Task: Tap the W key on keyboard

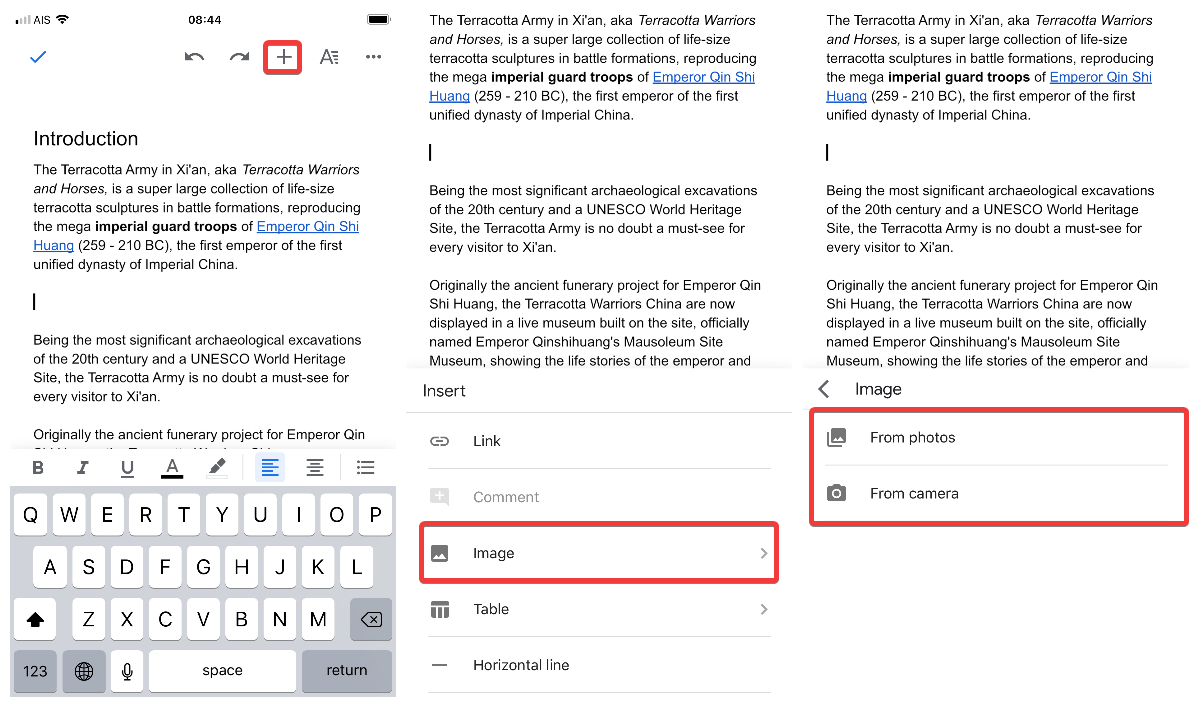Action: [x=69, y=515]
